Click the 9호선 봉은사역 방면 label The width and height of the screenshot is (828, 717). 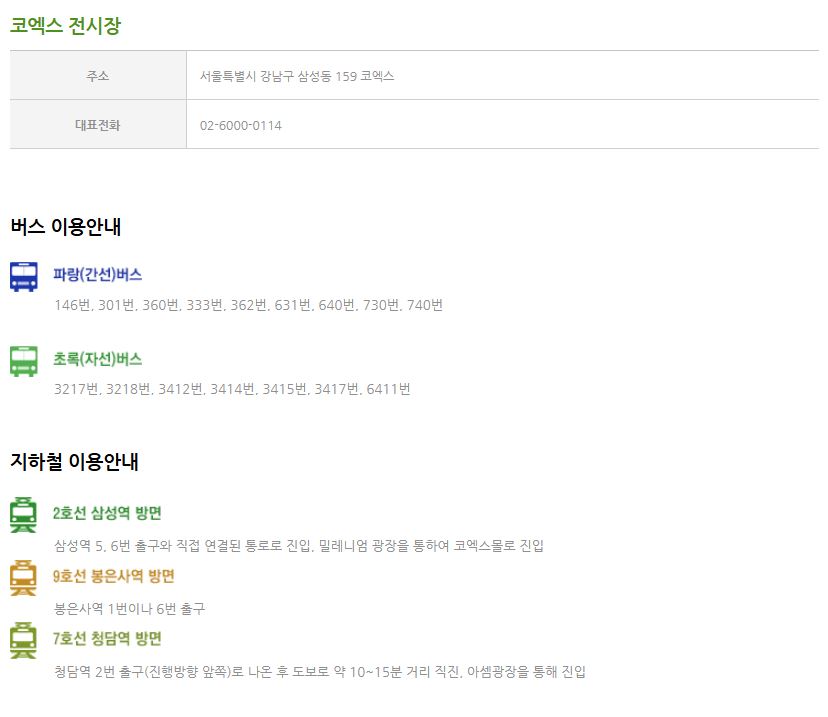coord(114,576)
